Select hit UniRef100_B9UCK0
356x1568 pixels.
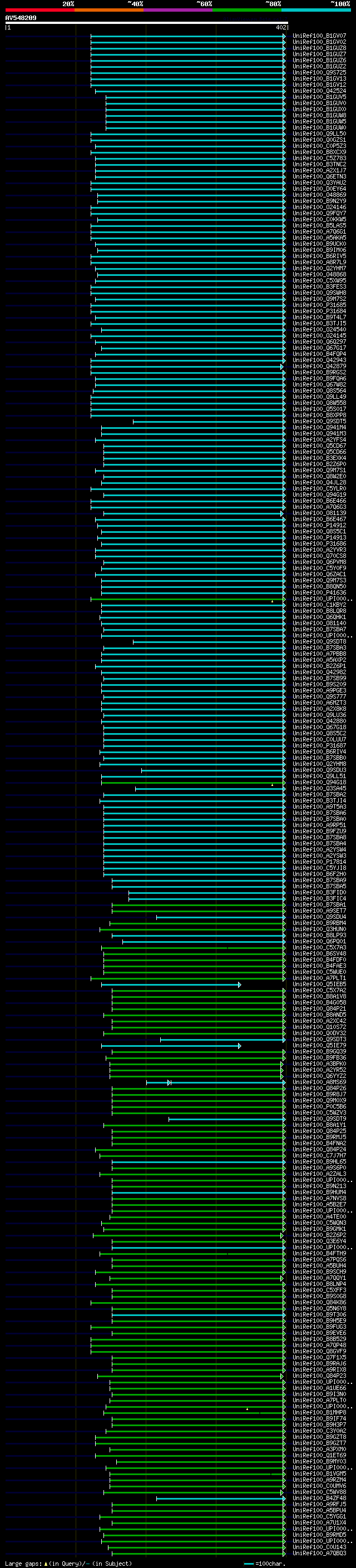pyautogui.click(x=319, y=244)
